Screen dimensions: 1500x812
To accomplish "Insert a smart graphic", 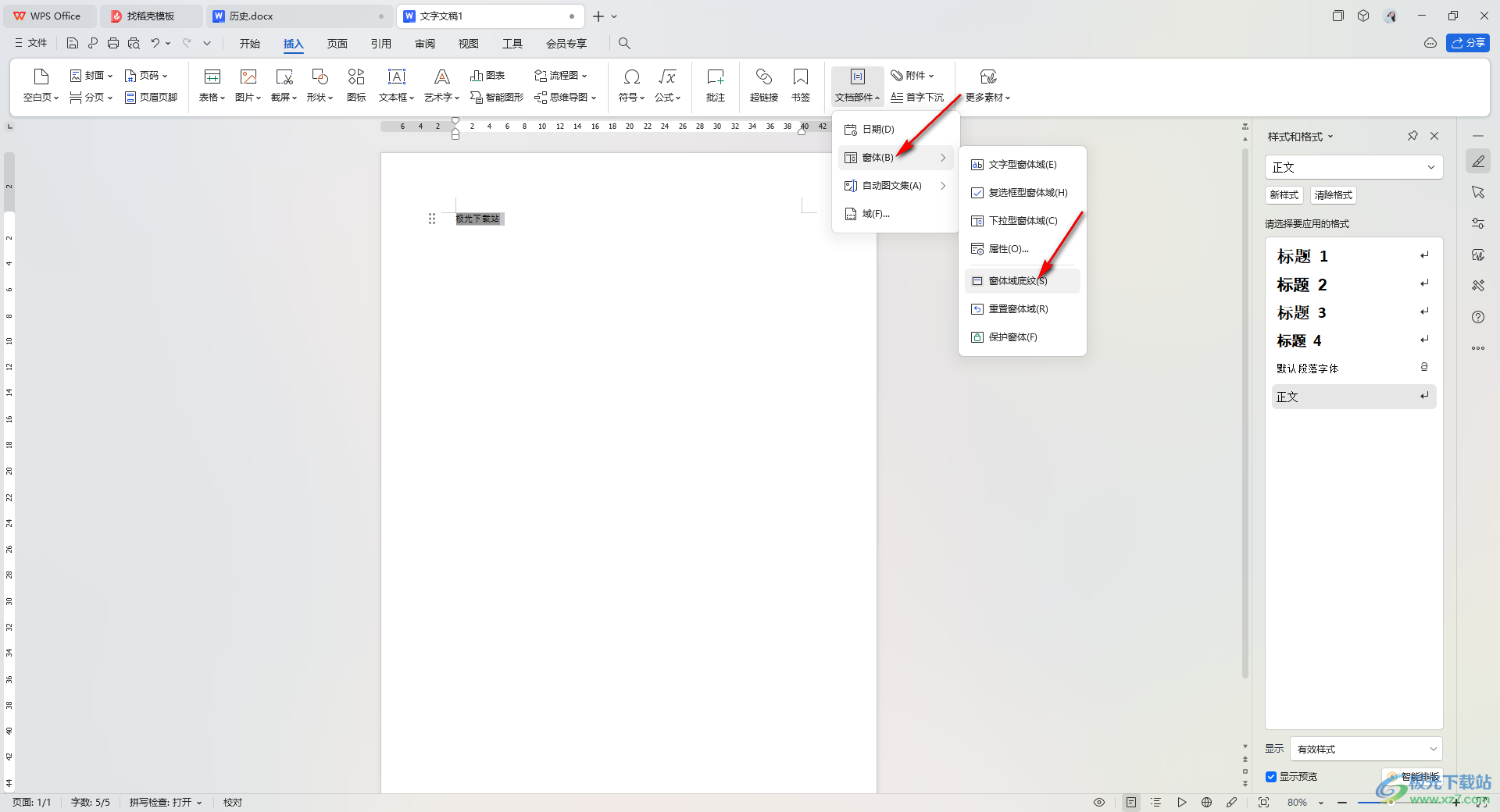I will tap(497, 98).
